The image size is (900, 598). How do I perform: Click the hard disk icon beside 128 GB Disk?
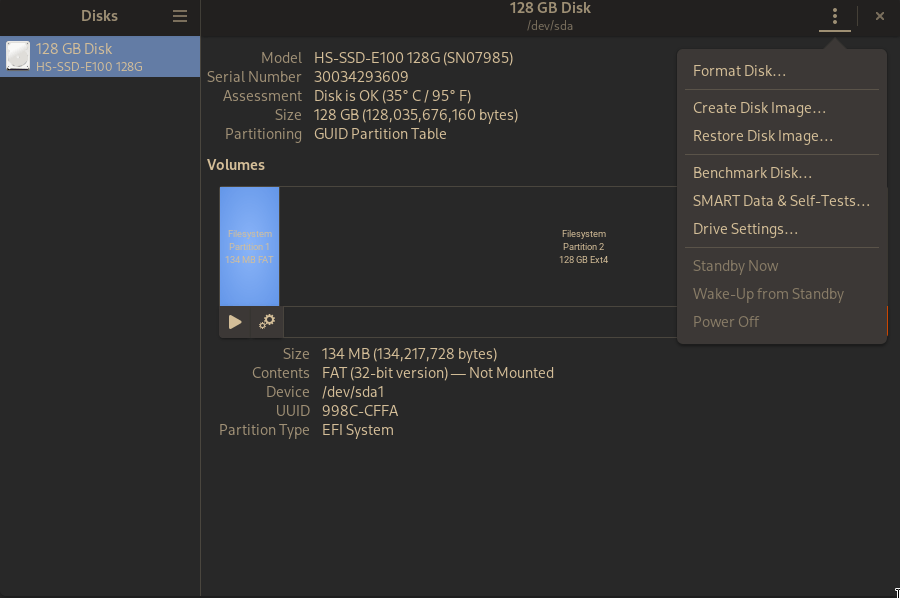coord(18,56)
